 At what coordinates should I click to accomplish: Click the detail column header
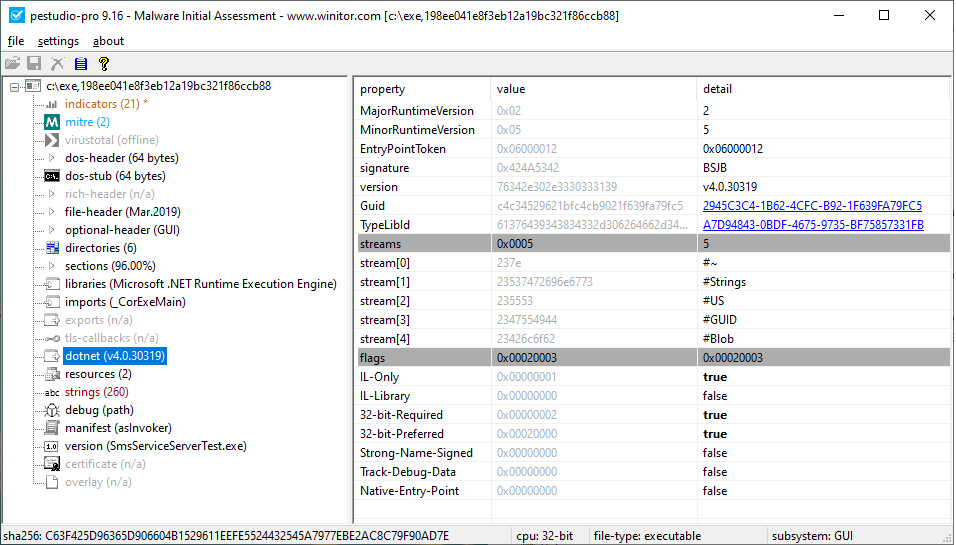822,89
